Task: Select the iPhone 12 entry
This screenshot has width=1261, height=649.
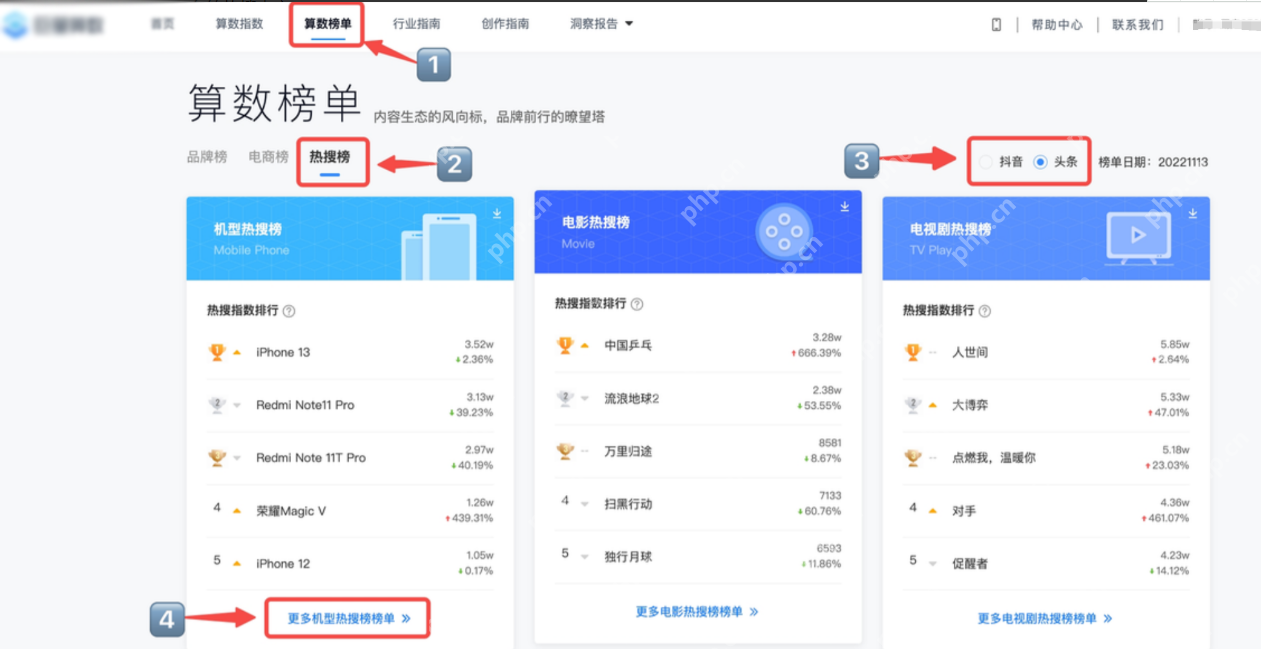Action: click(350, 563)
